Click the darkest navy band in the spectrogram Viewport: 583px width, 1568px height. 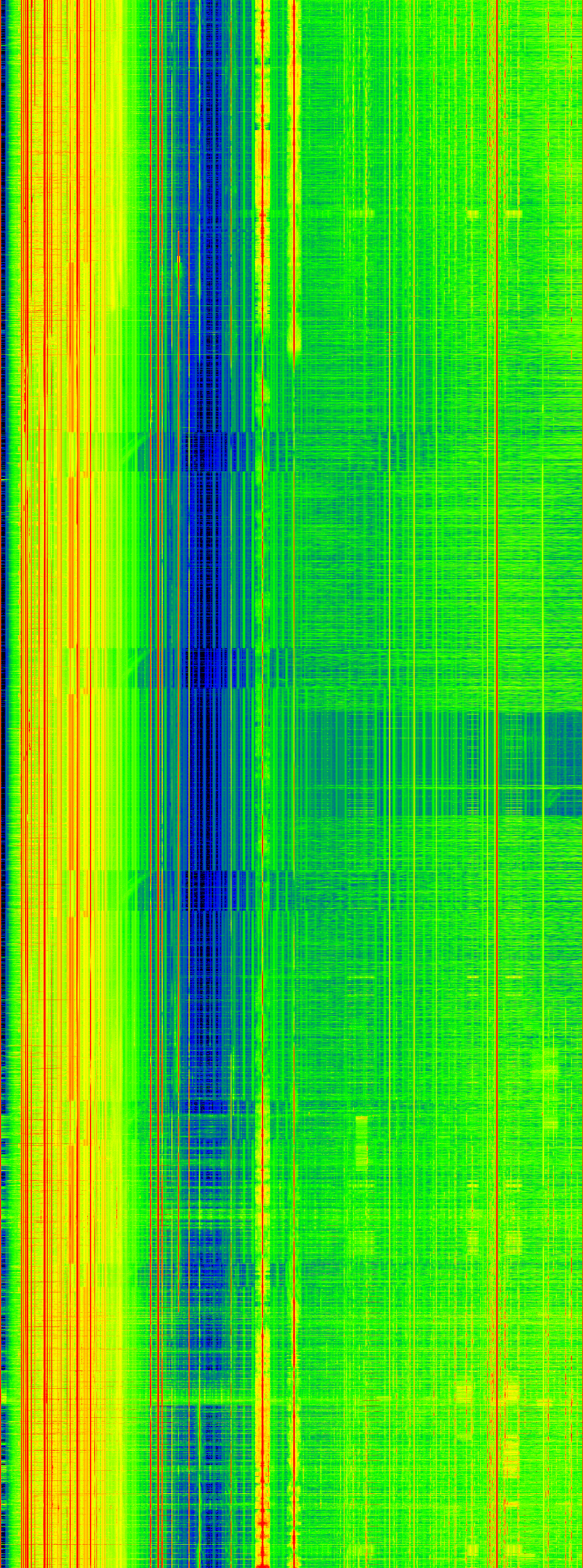click(x=207, y=731)
